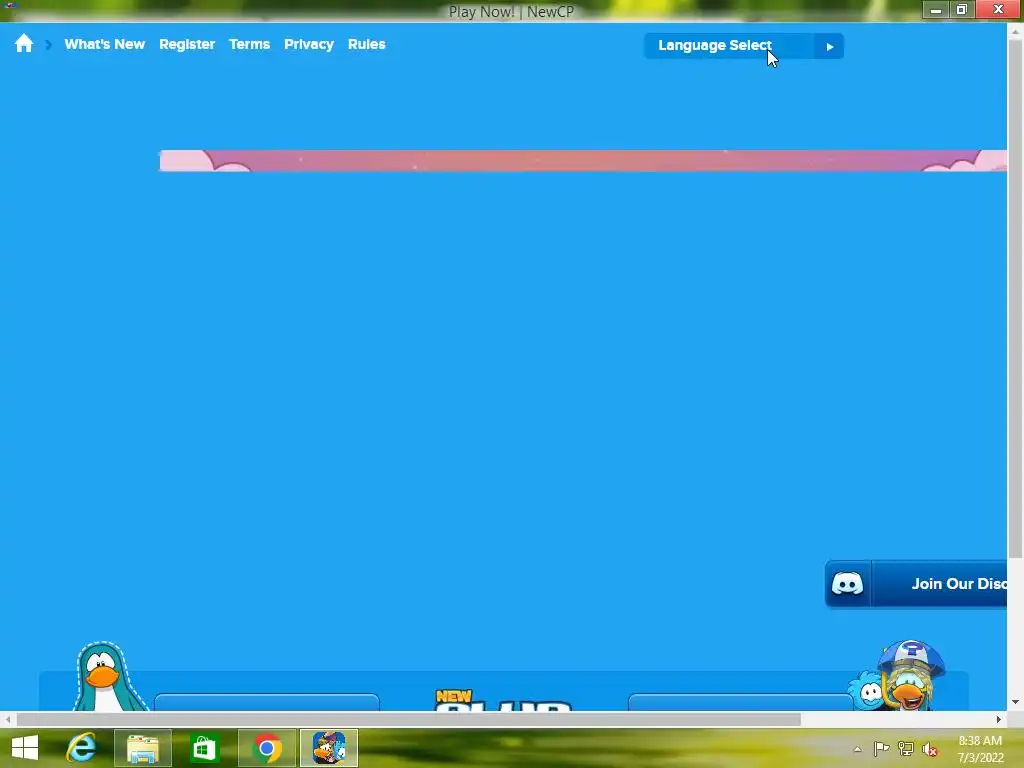Open the Register link
The height and width of the screenshot is (768, 1024).
pos(187,44)
